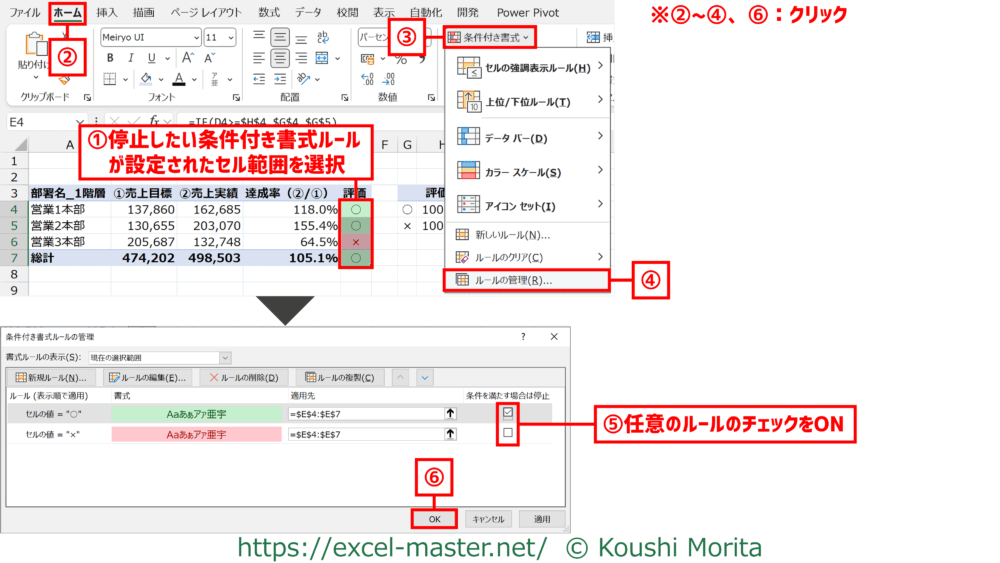The width and height of the screenshot is (1000, 563).
Task: Open the 条件付き書式 dropdown button
Action: coord(489,37)
